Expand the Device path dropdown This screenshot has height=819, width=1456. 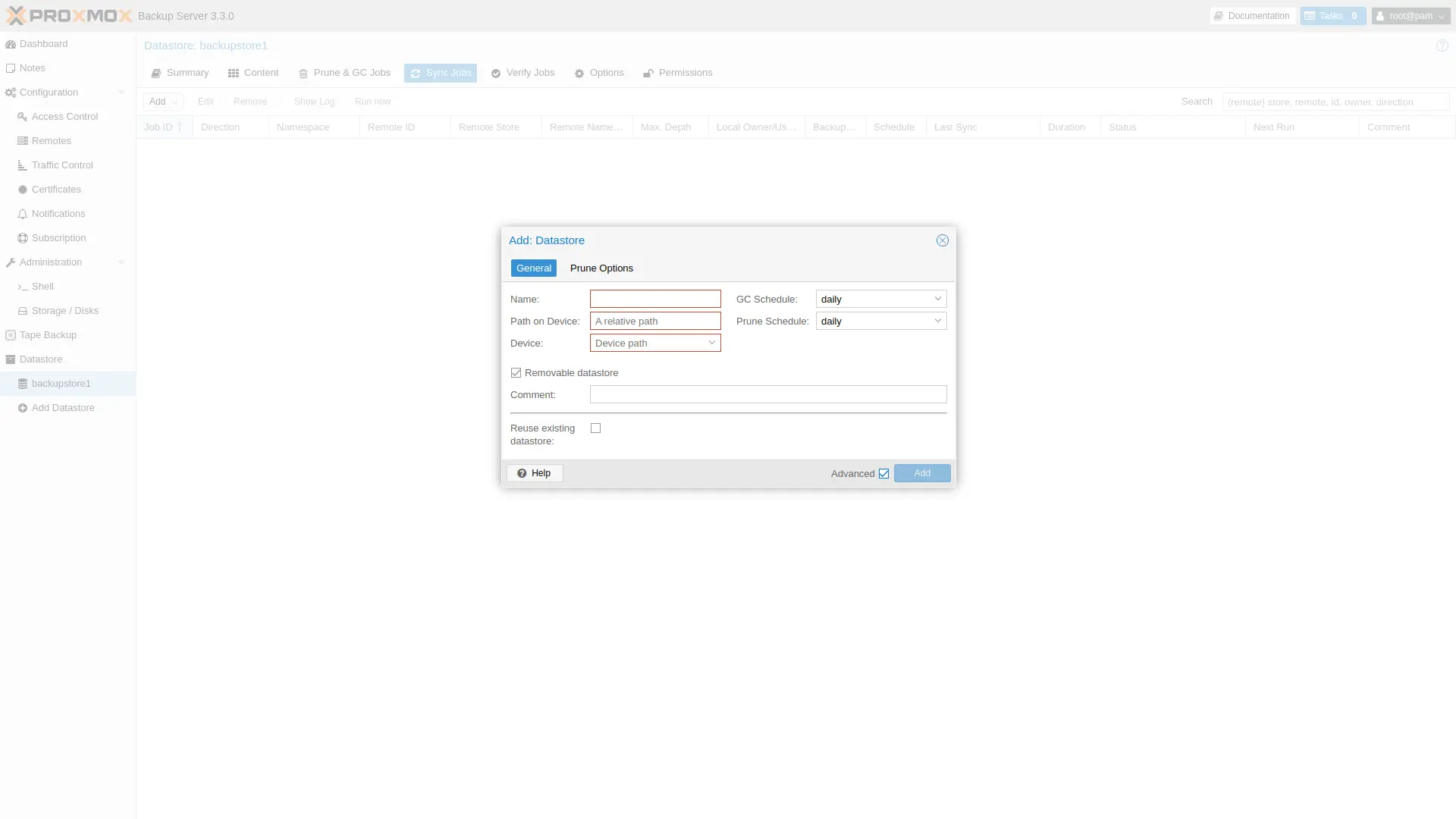point(712,343)
